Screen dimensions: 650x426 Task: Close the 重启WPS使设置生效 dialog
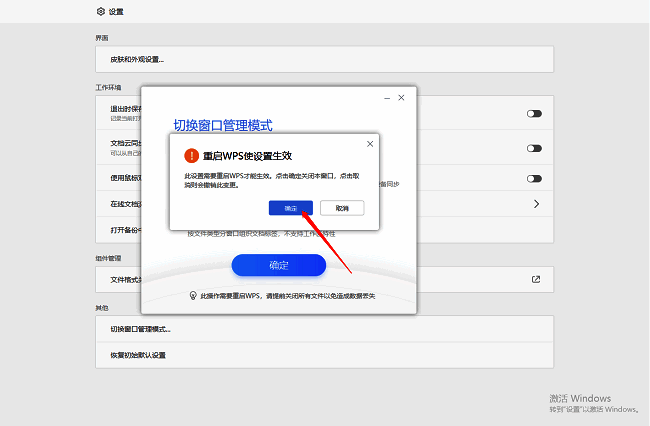click(370, 144)
